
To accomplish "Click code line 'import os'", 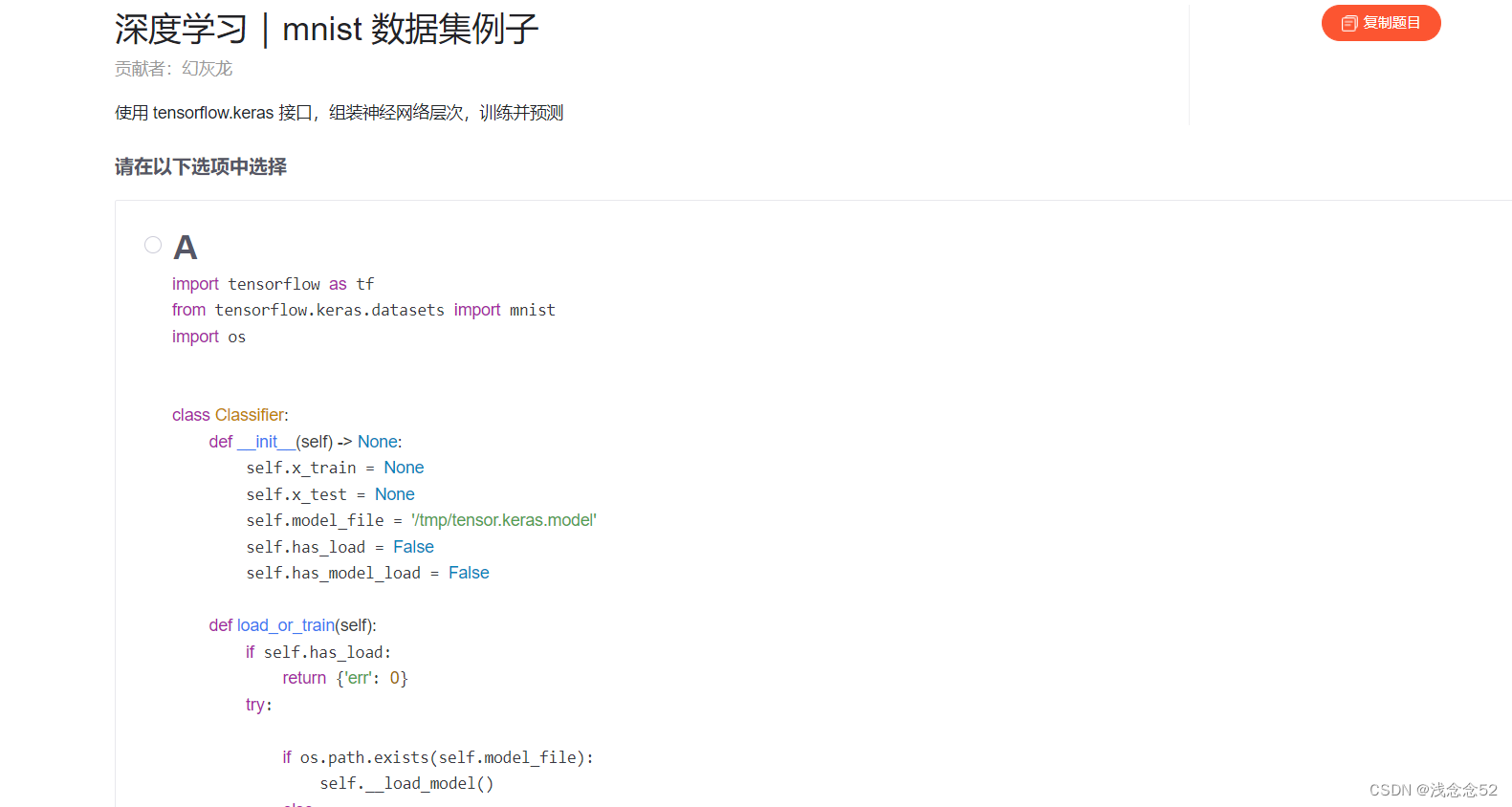I will point(208,337).
